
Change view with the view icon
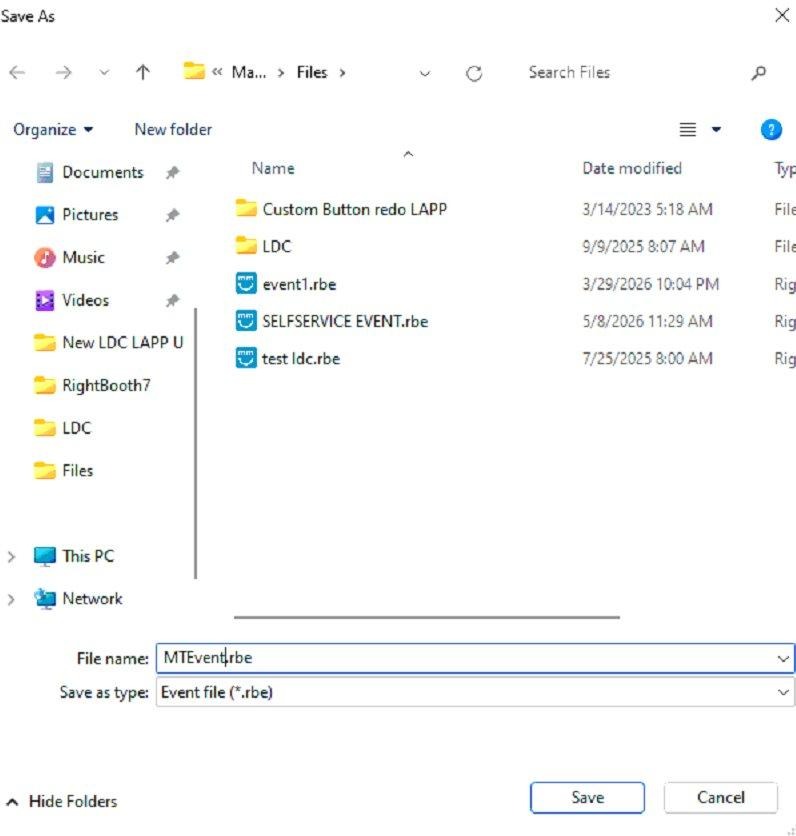coord(688,130)
